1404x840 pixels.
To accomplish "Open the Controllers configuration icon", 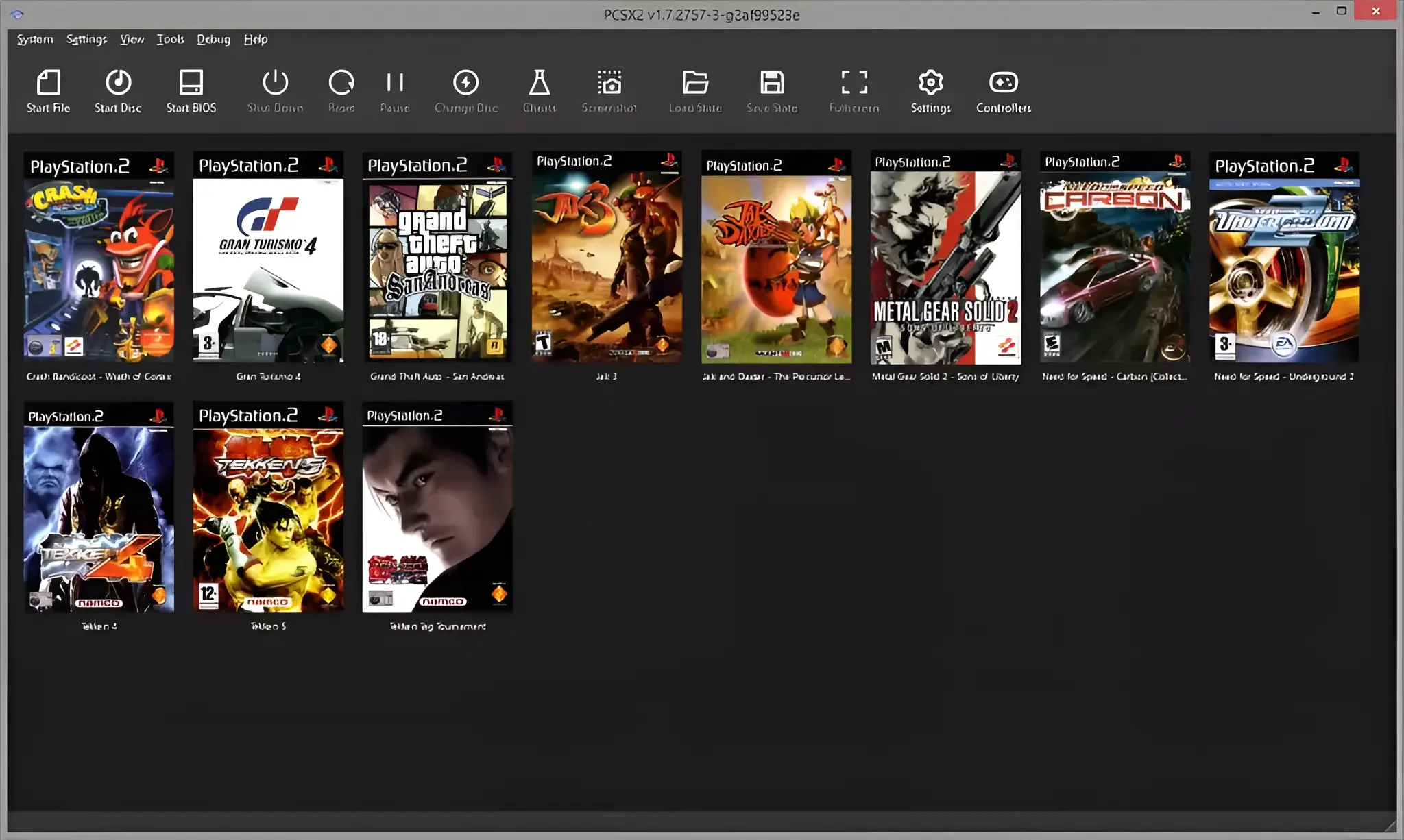I will click(x=1002, y=89).
